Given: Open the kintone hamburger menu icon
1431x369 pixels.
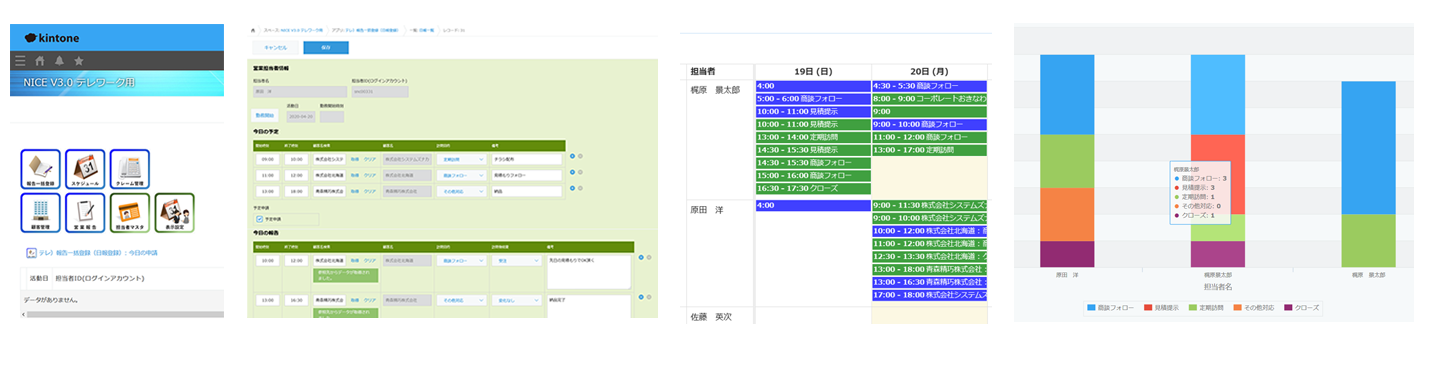Looking at the screenshot, I should [x=20, y=60].
